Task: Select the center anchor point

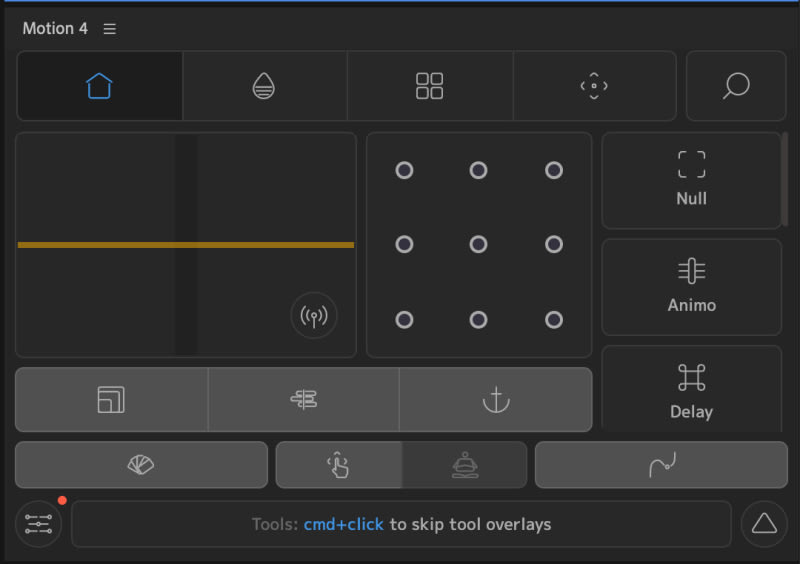Action: pos(478,244)
